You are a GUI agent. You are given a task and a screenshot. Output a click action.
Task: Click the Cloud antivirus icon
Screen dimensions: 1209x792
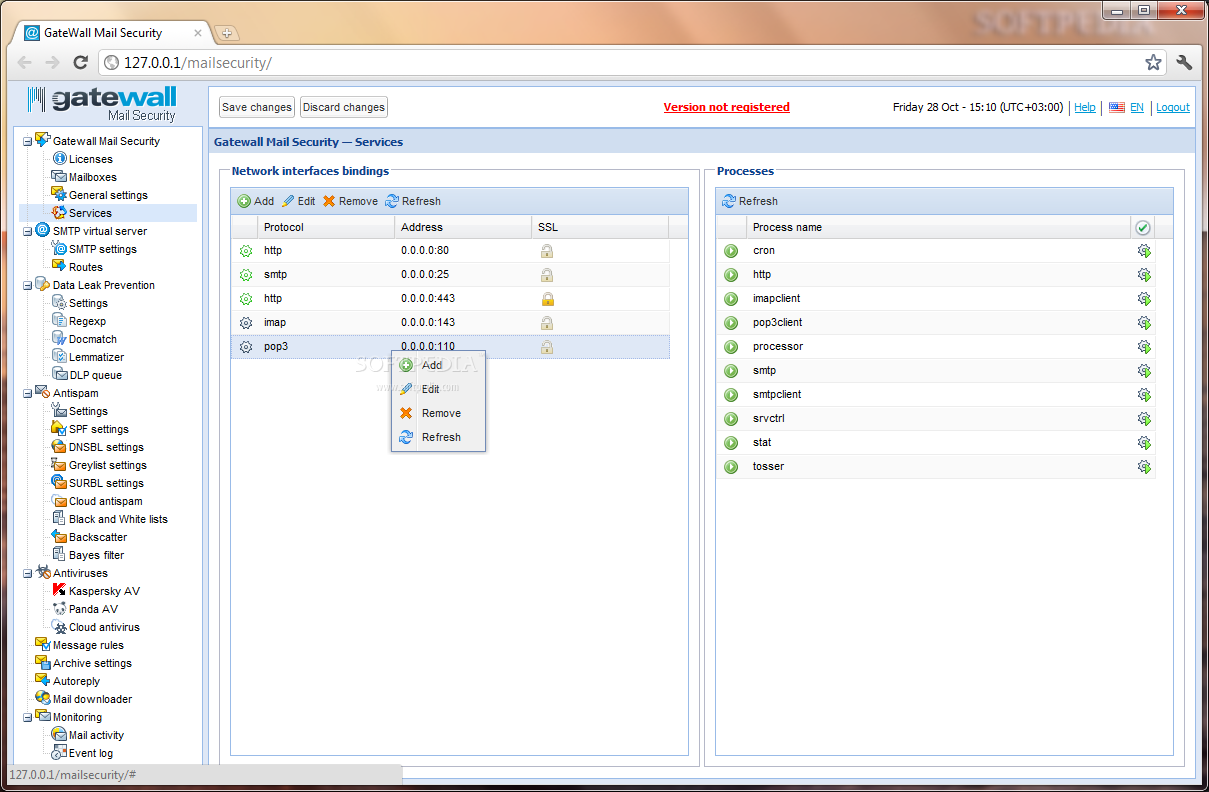[60, 626]
